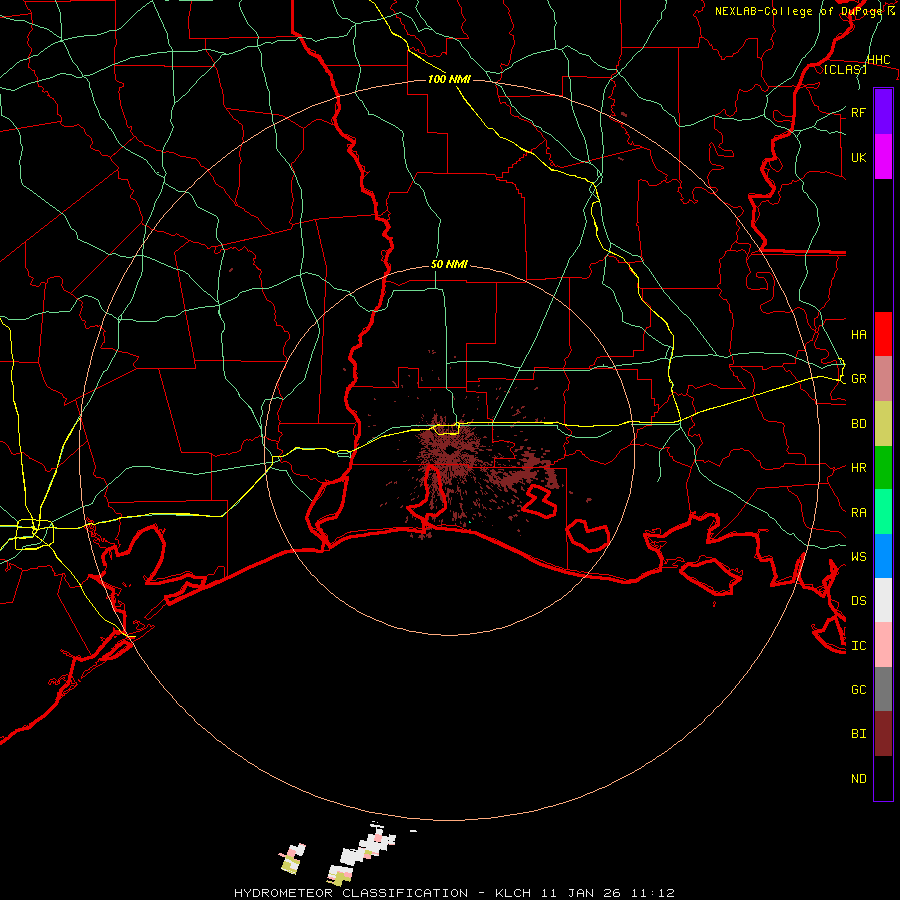Click the IC legend label

coord(858,646)
